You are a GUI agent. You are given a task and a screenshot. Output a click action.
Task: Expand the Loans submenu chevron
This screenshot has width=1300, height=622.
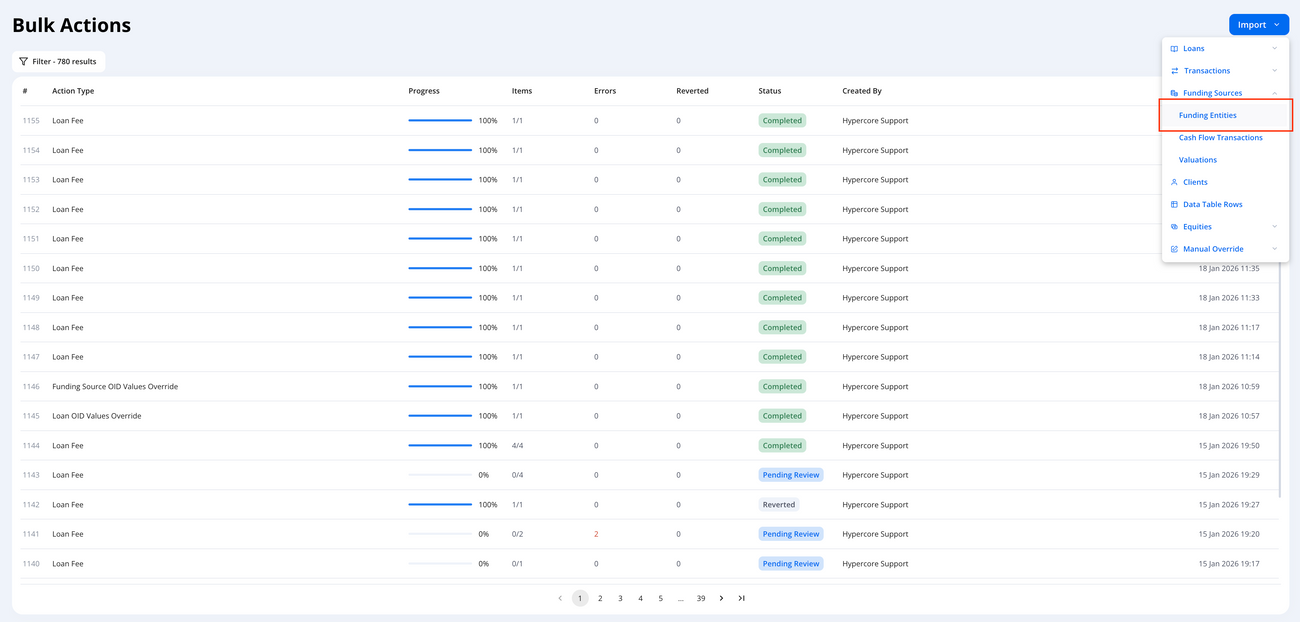[x=1274, y=49]
